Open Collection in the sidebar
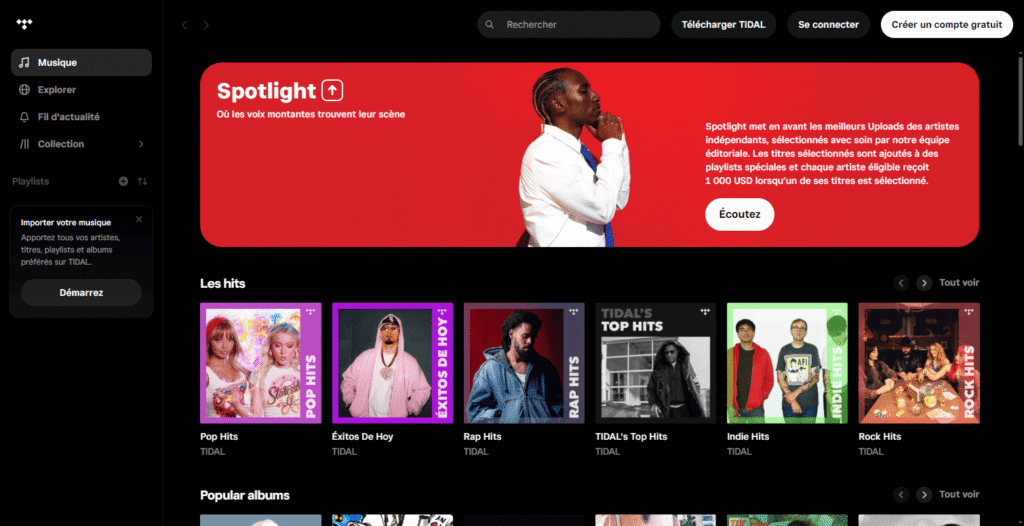Screen dimensions: 1024x526 81,144
